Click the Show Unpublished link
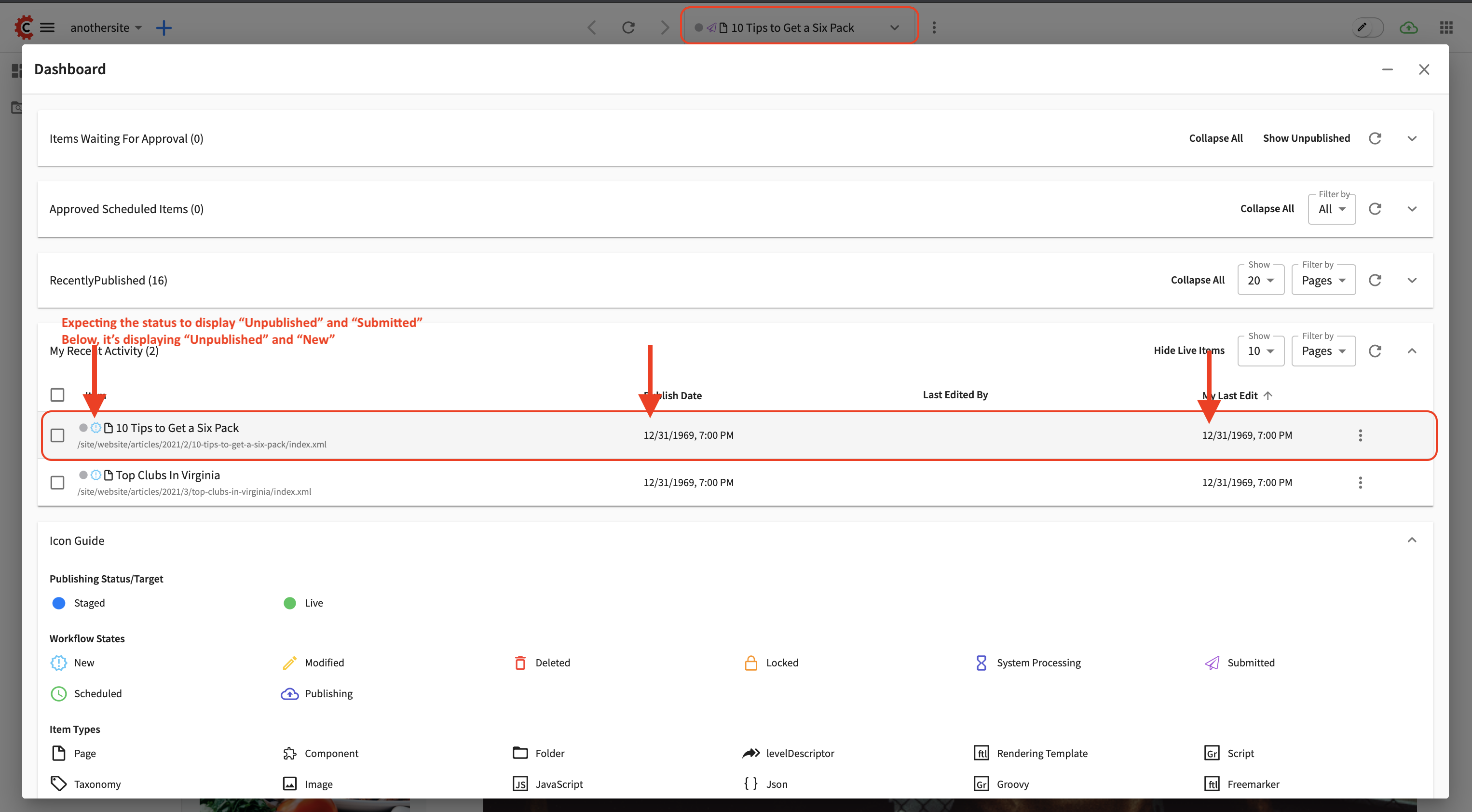Screen dimensions: 1472x812 tap(1307, 138)
